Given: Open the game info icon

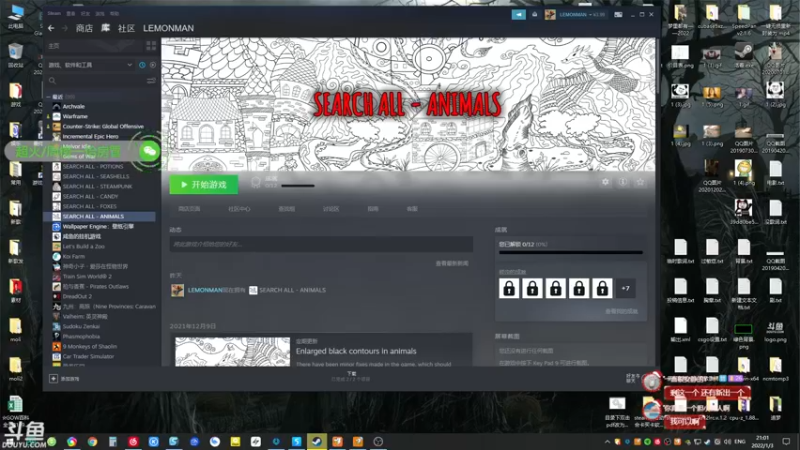Looking at the screenshot, I should point(623,182).
